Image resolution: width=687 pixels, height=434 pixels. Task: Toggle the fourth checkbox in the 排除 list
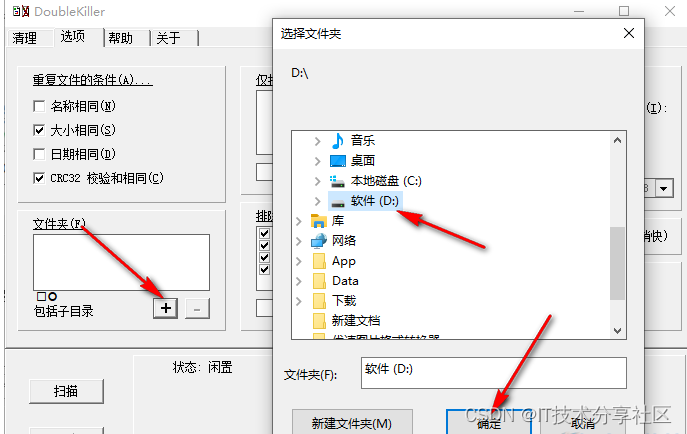264,269
